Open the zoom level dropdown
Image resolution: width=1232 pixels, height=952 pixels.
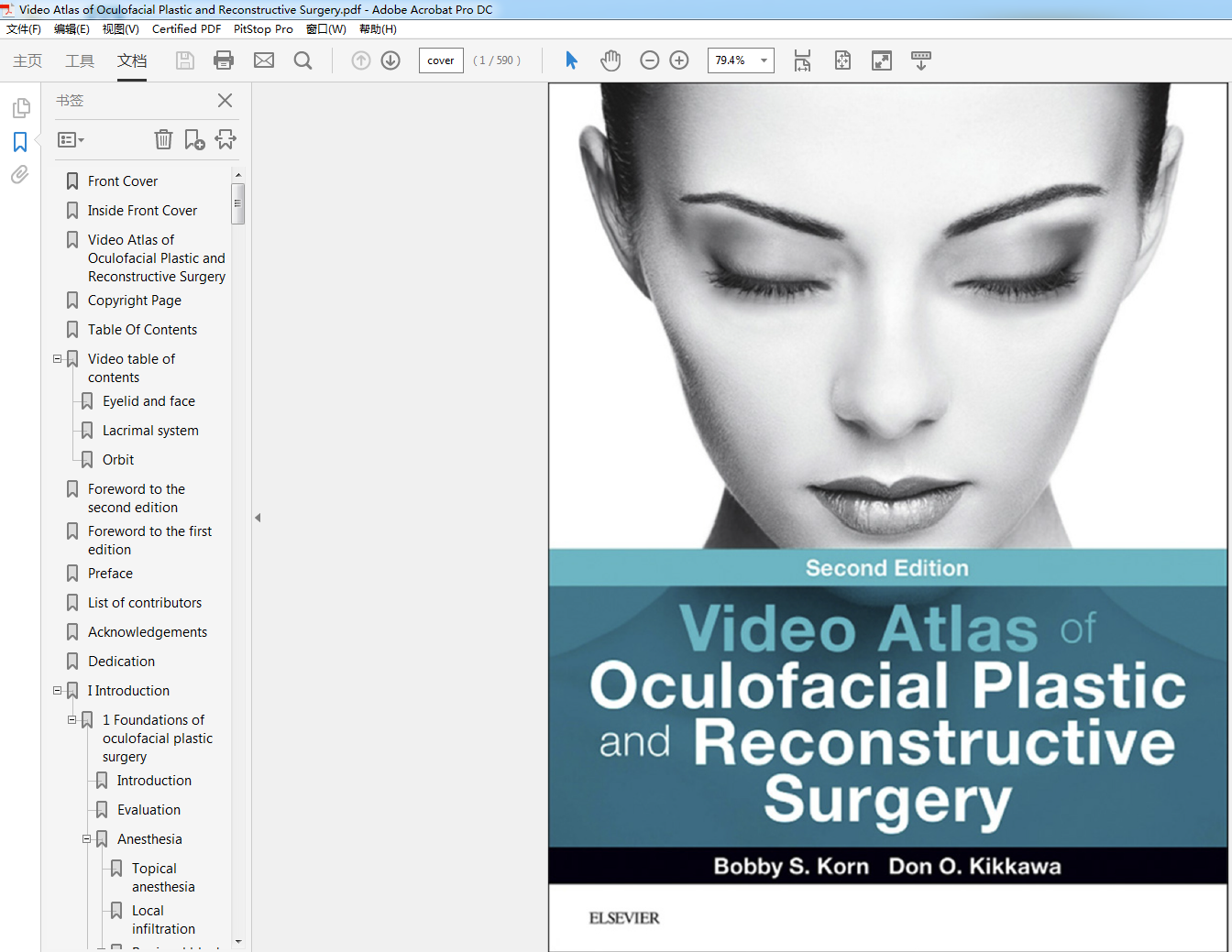coord(764,60)
